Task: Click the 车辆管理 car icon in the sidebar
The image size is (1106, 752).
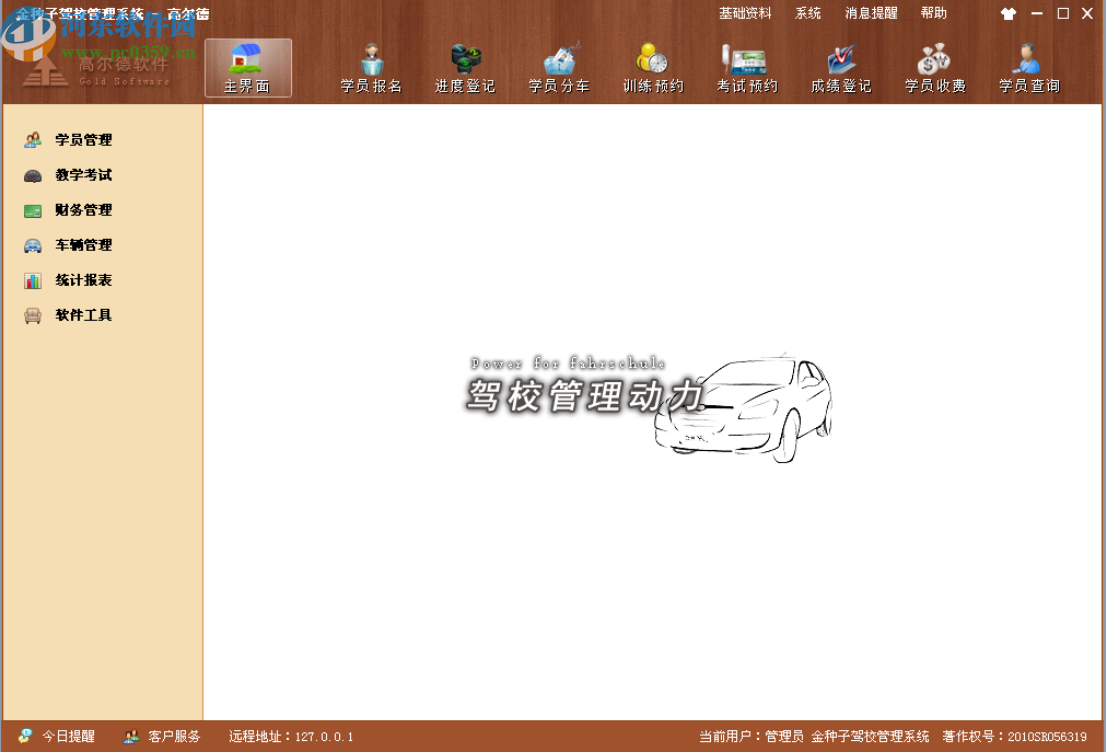Action: tap(32, 245)
